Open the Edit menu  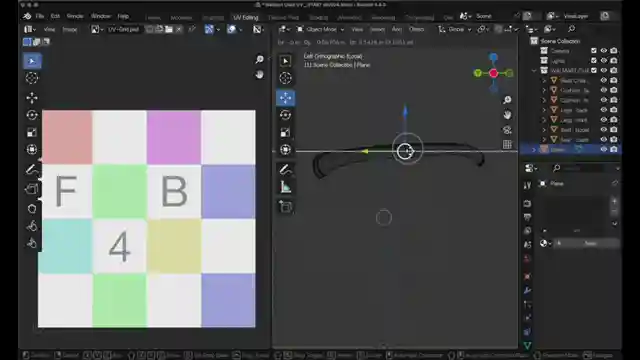pos(55,16)
